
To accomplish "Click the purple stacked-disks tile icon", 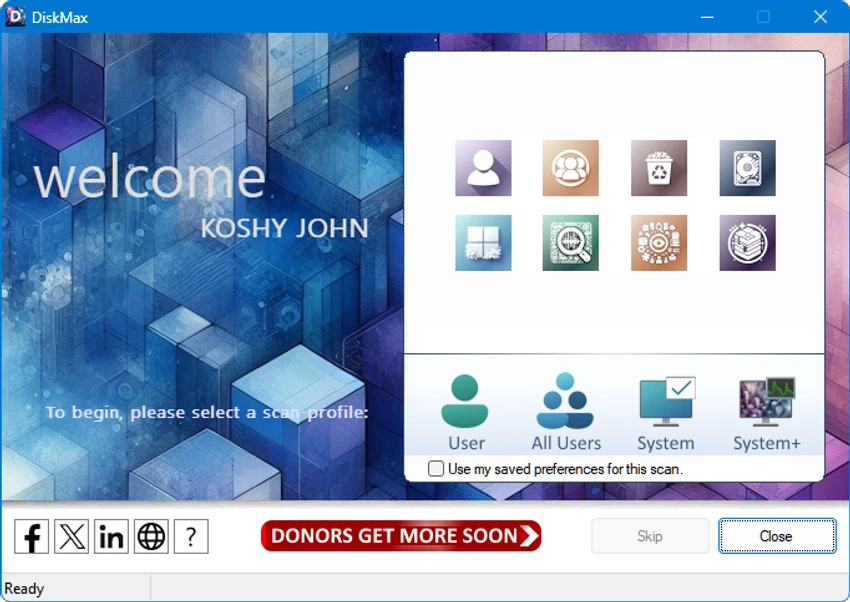I will click(x=747, y=243).
